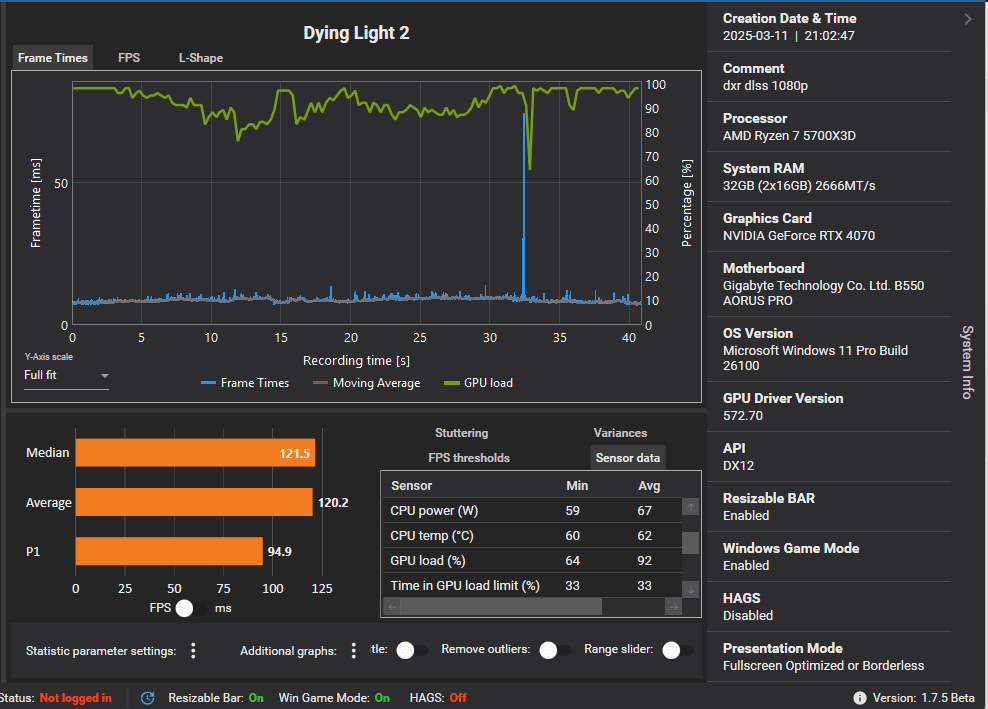Toggle GPU load legend entry
The image size is (988, 709).
click(x=478, y=383)
